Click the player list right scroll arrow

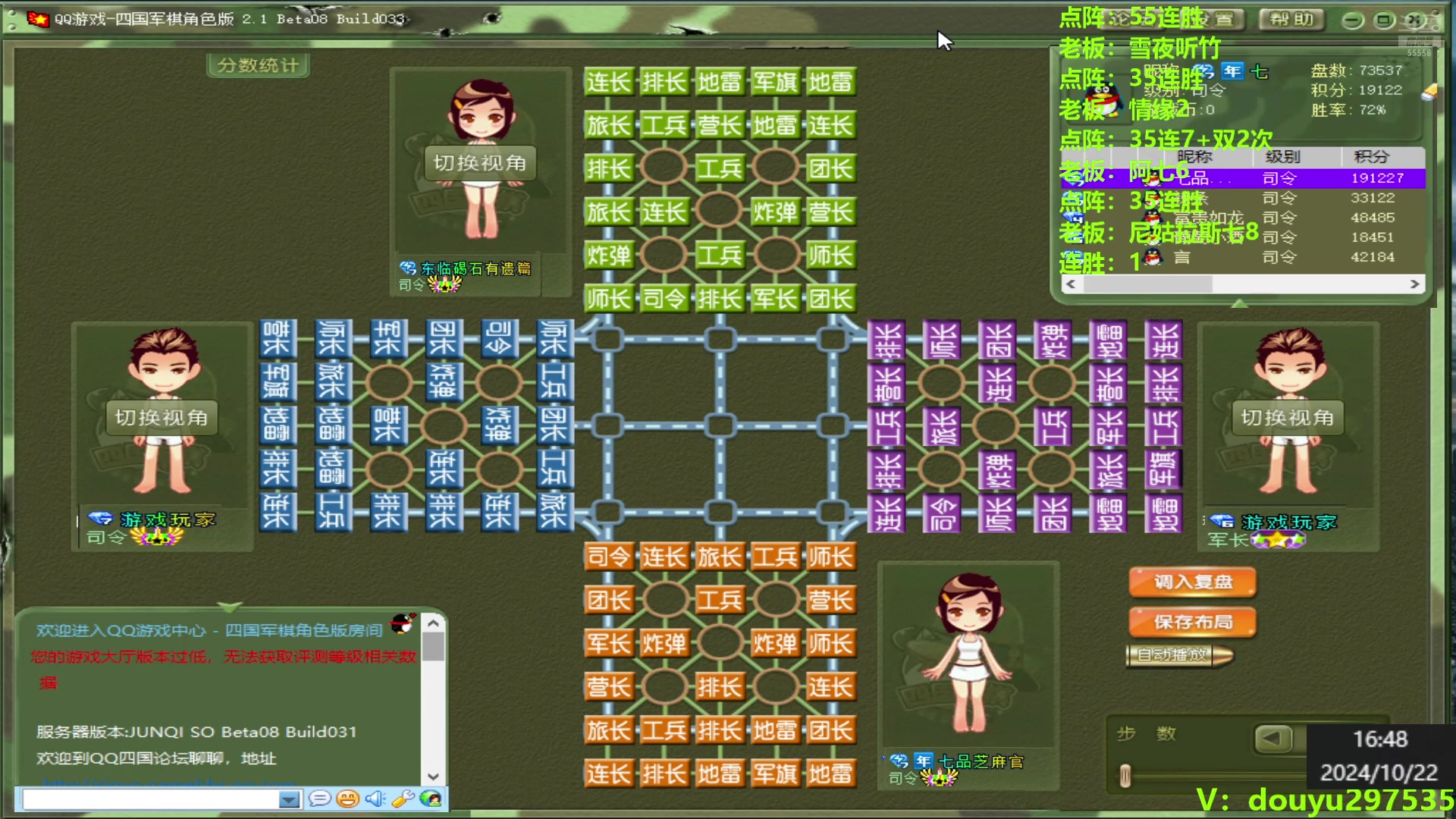(1414, 284)
